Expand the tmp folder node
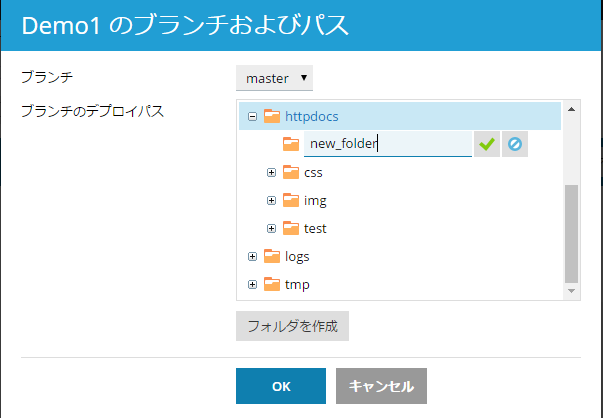 point(252,284)
